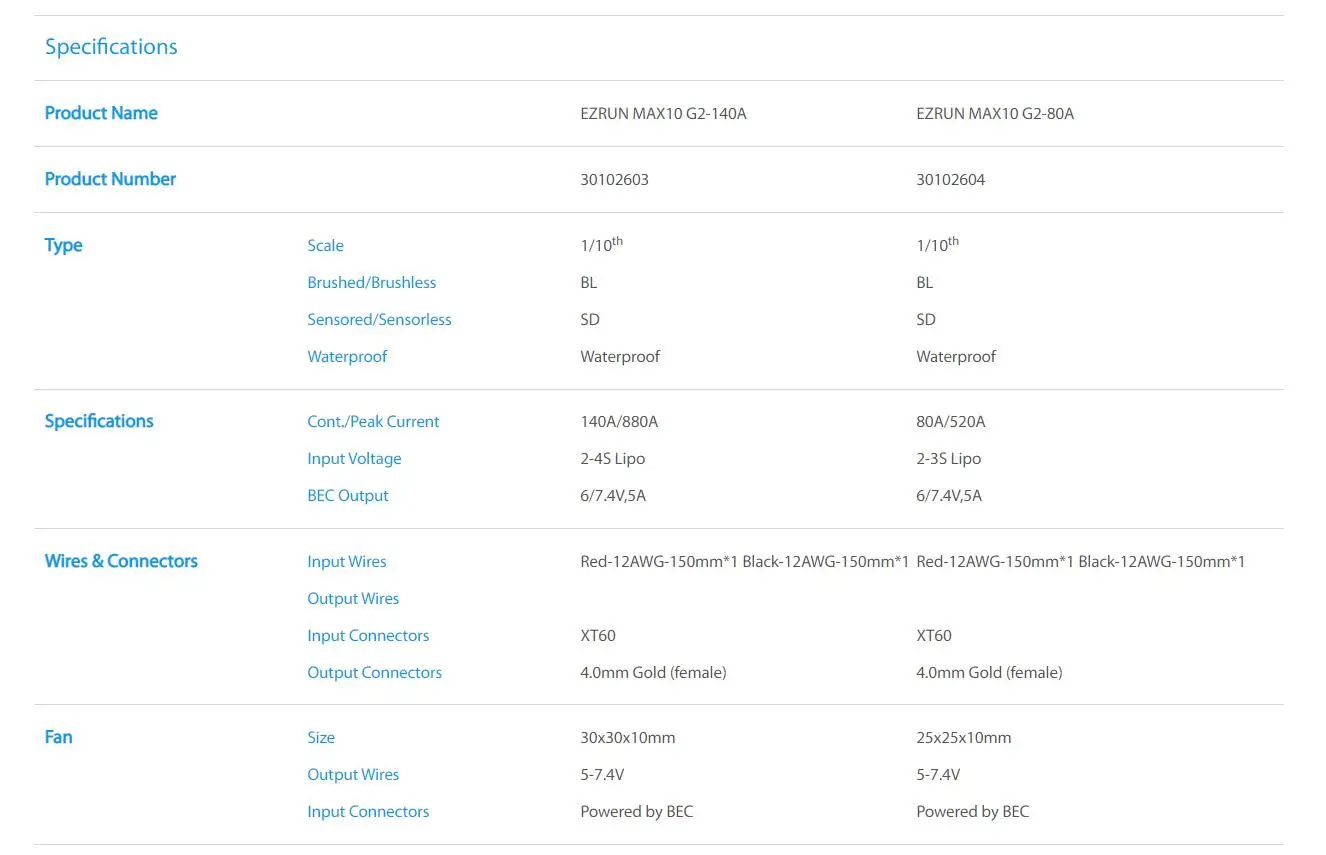
Task: Click the Scale attribute label
Action: (325, 246)
